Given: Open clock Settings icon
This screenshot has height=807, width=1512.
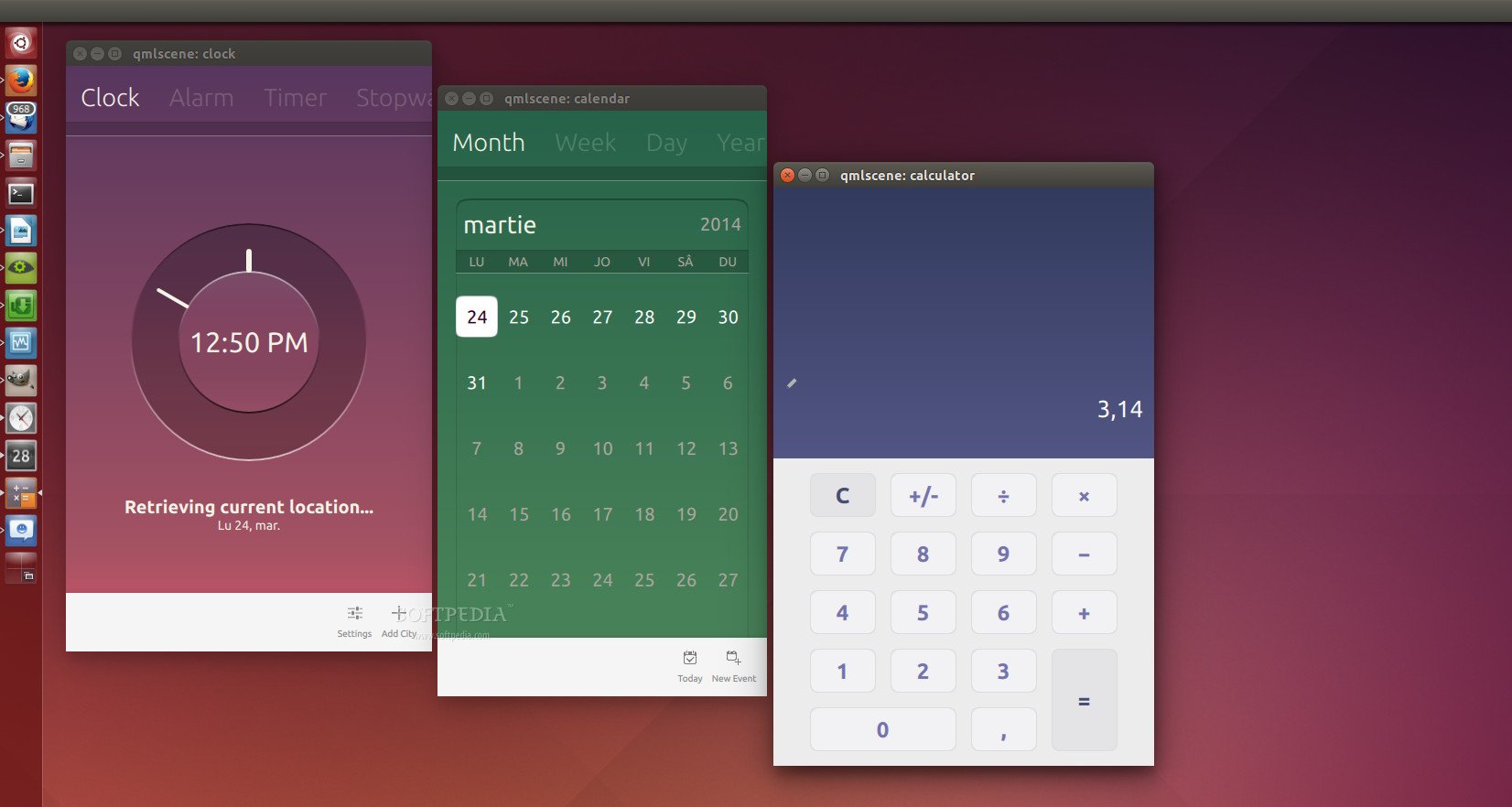Looking at the screenshot, I should click(354, 614).
